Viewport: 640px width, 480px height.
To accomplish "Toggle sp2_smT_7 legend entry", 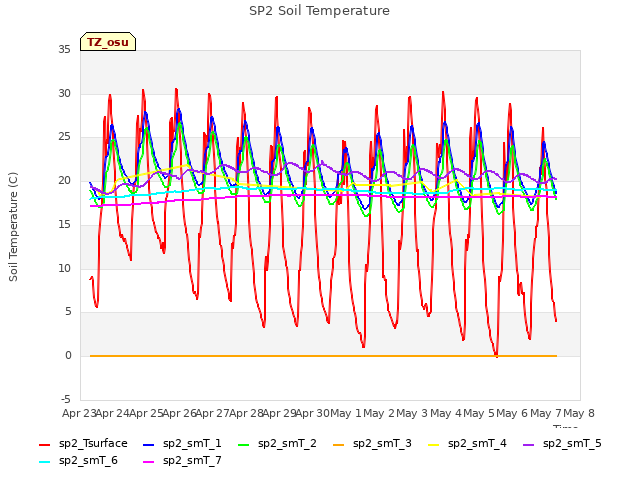I will pos(182,461).
